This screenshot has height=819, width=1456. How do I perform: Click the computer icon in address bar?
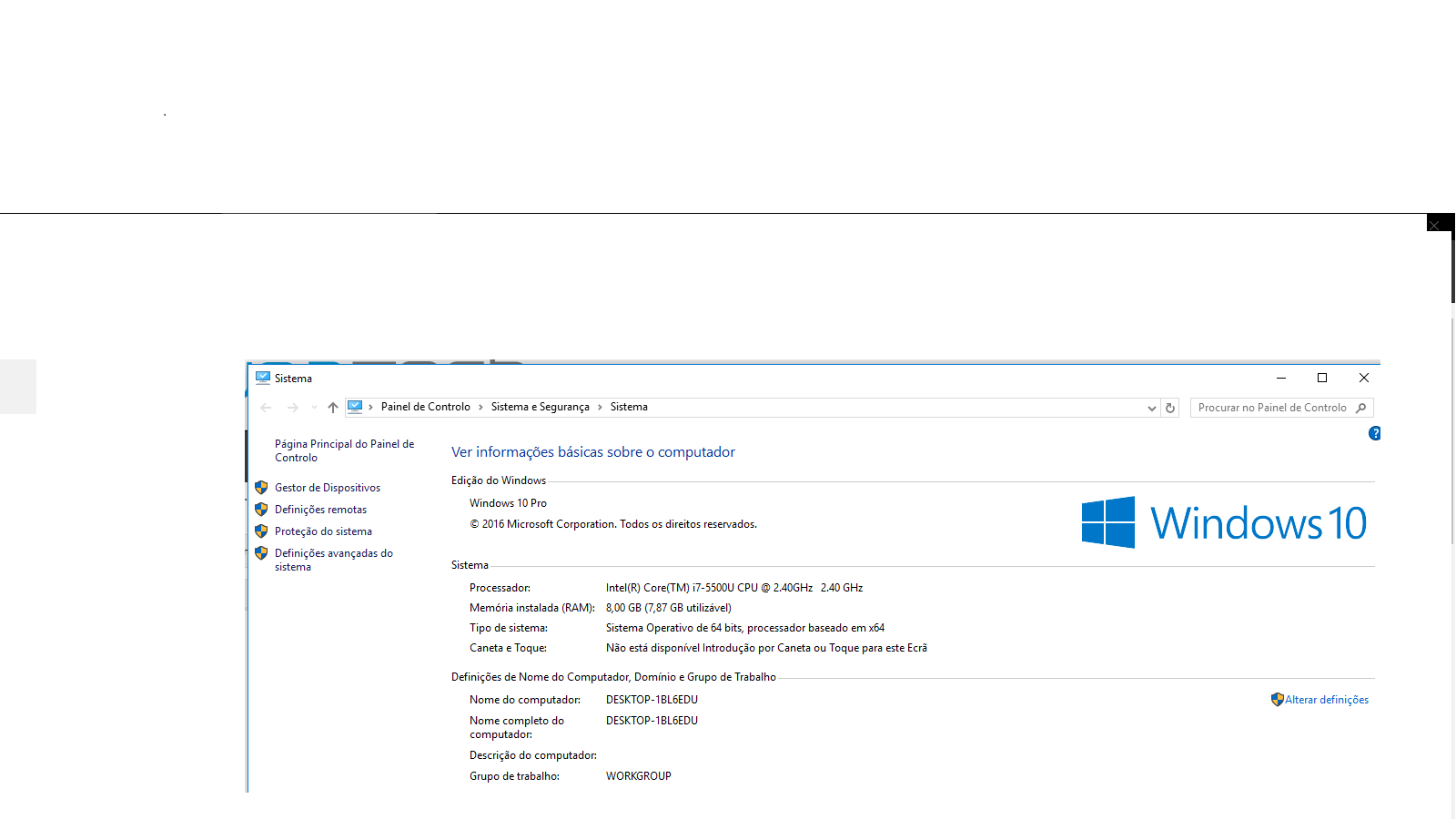tap(355, 407)
